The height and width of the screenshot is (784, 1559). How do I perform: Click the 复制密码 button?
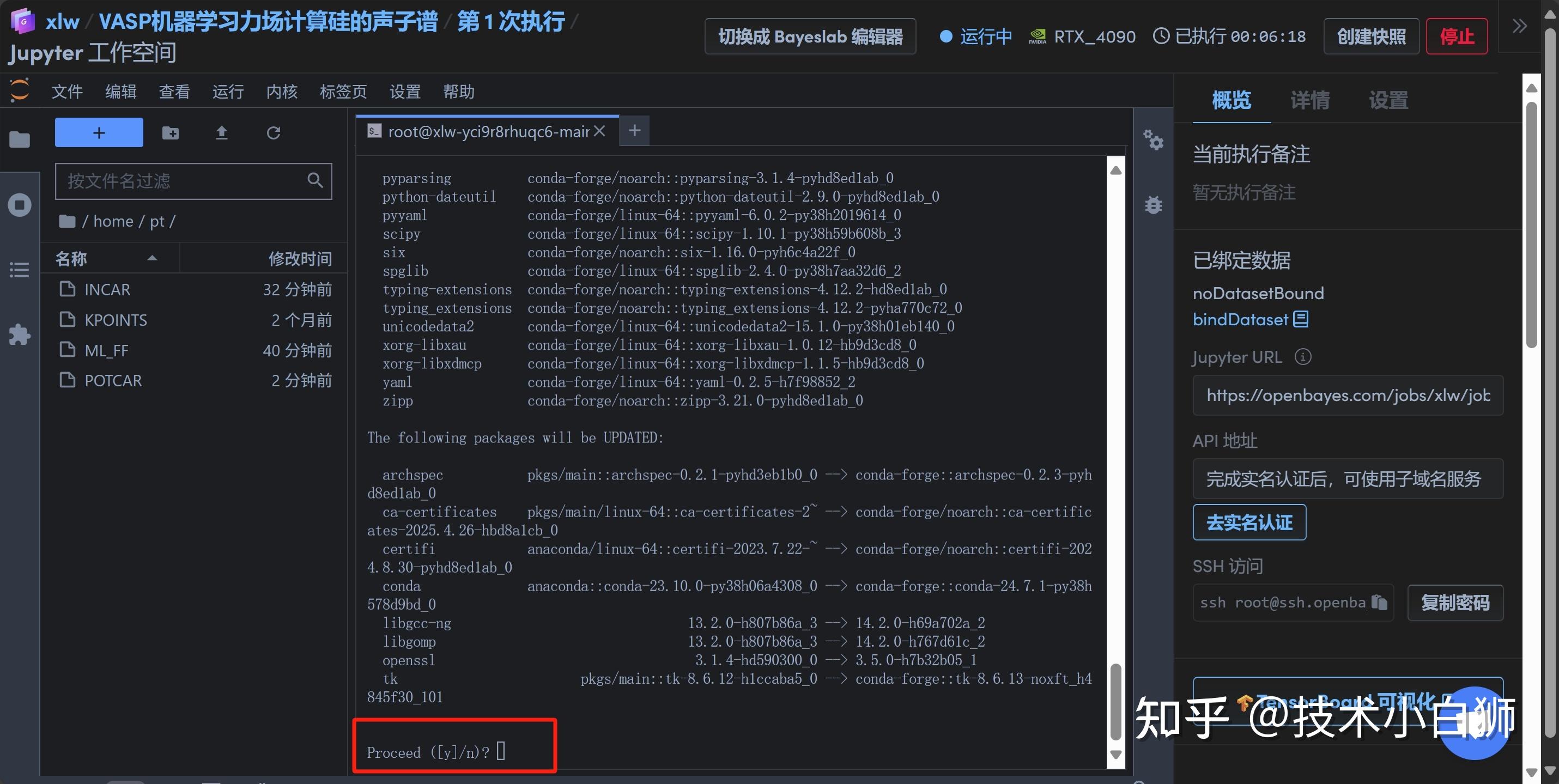(x=1455, y=603)
